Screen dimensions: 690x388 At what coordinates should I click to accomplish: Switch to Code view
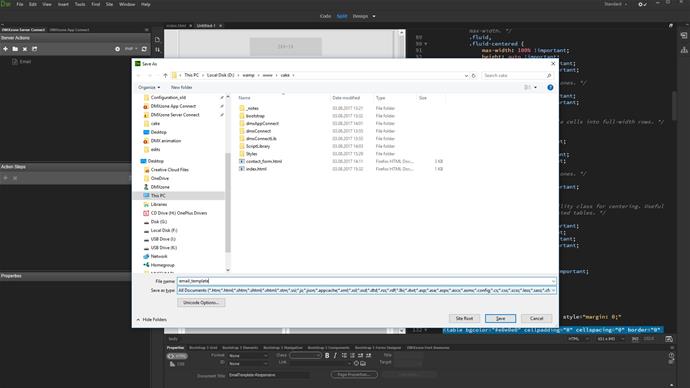(x=325, y=16)
